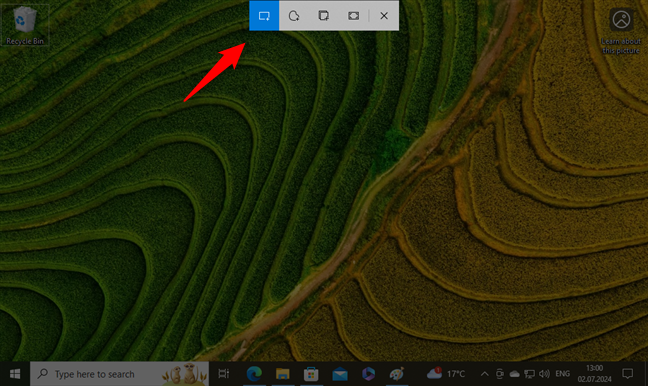Switch the ENG input language
The height and width of the screenshot is (386, 648).
coord(562,374)
